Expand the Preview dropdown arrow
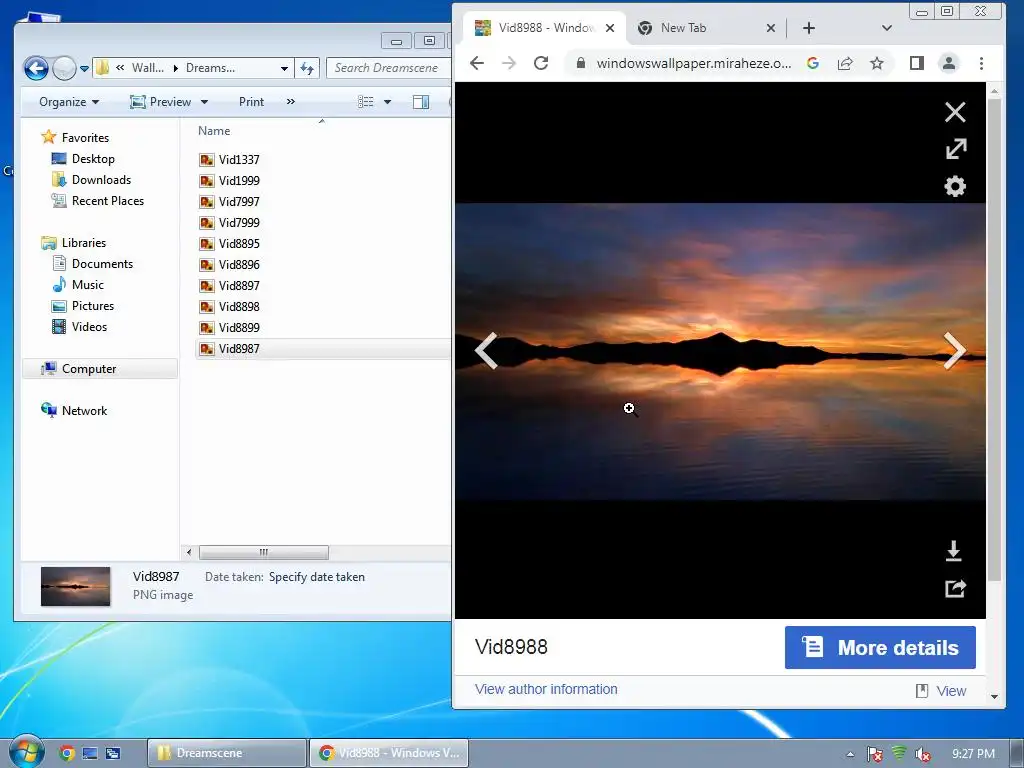 click(204, 102)
